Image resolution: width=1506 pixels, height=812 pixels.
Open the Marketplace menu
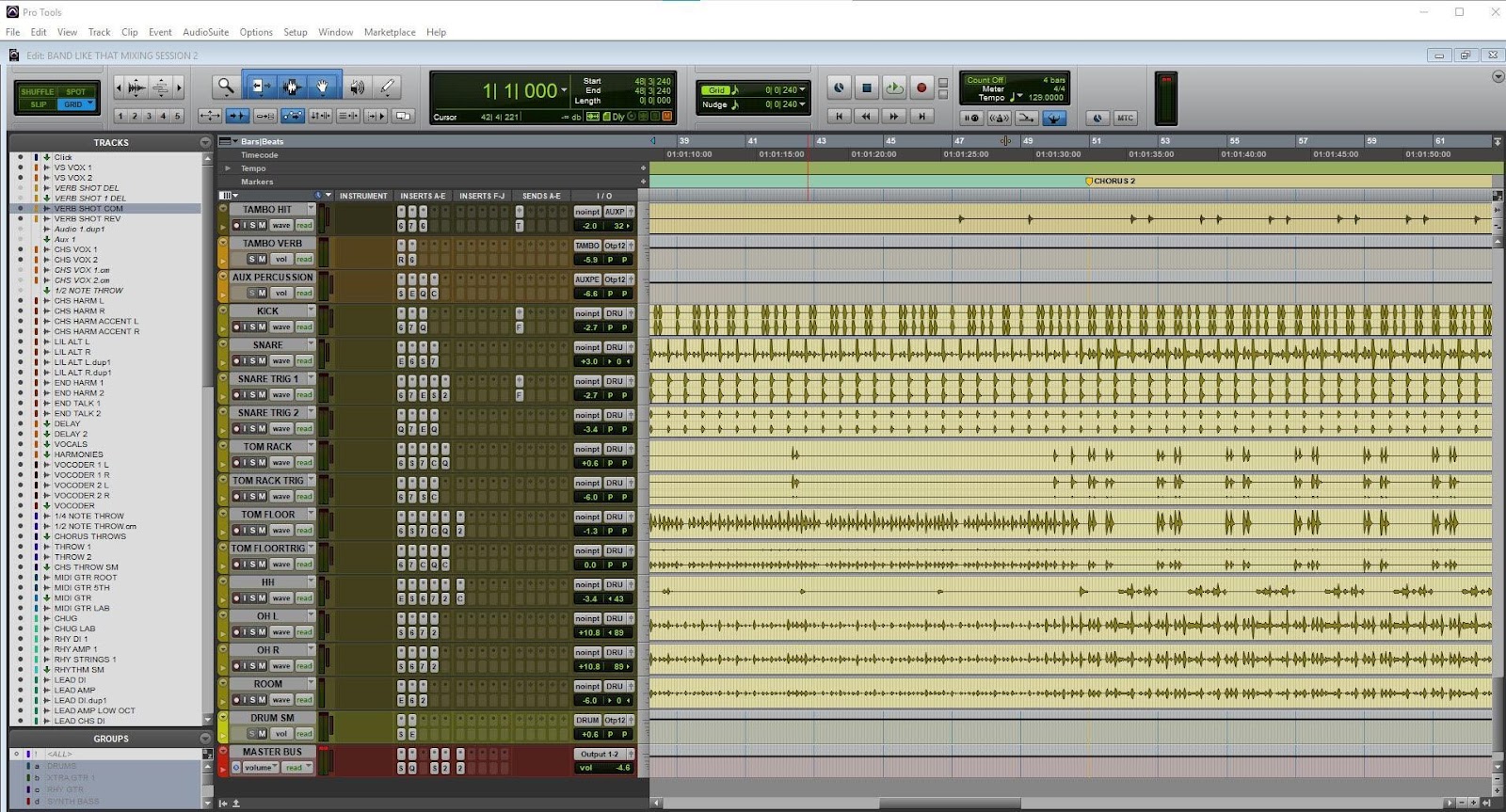390,32
